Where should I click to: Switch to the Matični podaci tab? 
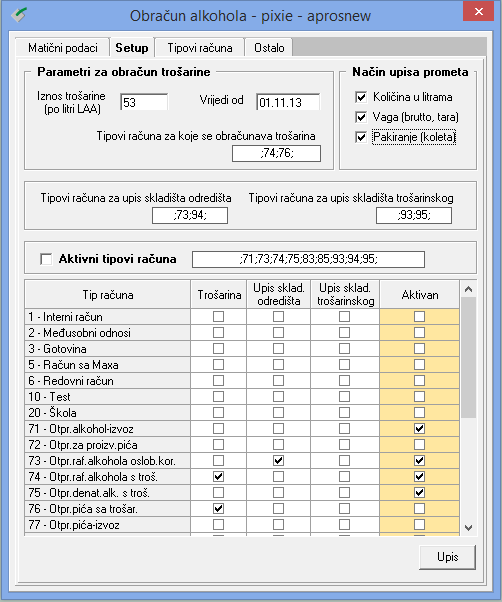coord(63,48)
